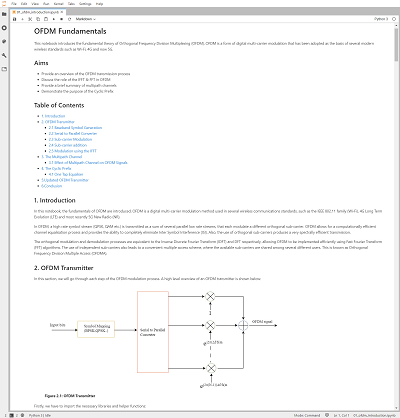Expand the Markdown cell type dropdown
This screenshot has width=400, height=418.
coord(85,19)
